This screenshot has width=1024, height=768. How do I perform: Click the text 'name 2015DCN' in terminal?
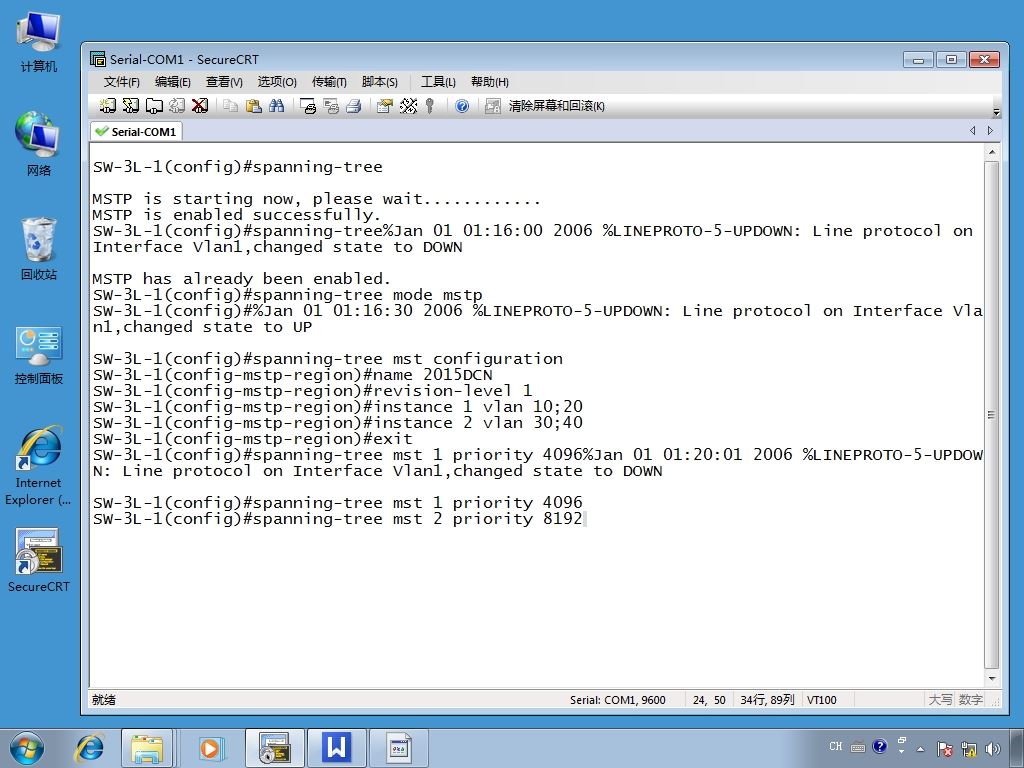pos(432,375)
